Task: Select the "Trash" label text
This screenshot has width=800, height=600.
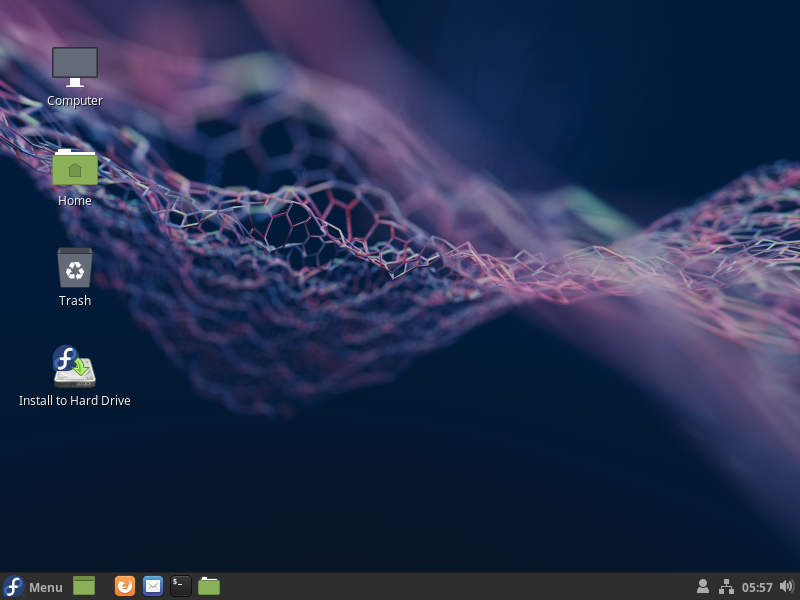Action: pyautogui.click(x=75, y=301)
